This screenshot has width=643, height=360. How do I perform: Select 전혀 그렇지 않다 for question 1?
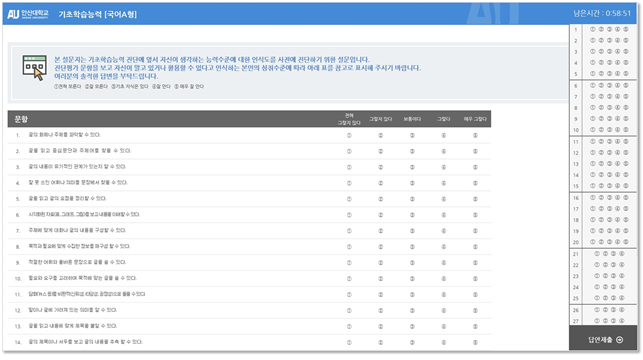349,135
